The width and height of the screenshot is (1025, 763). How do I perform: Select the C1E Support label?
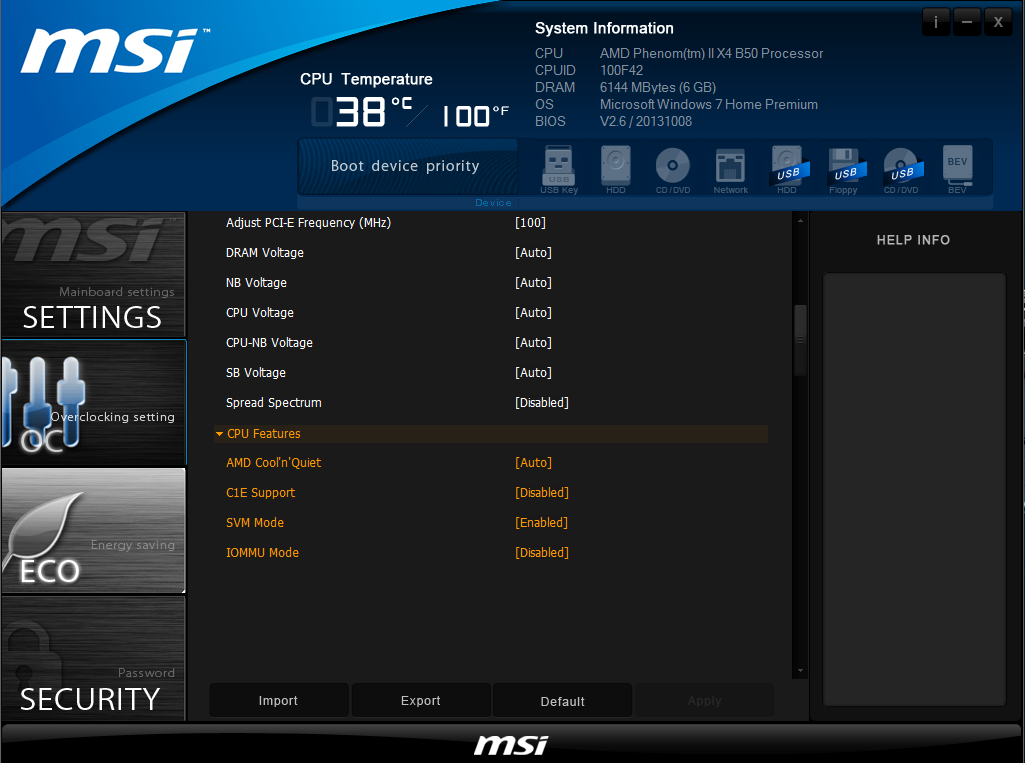(x=260, y=493)
